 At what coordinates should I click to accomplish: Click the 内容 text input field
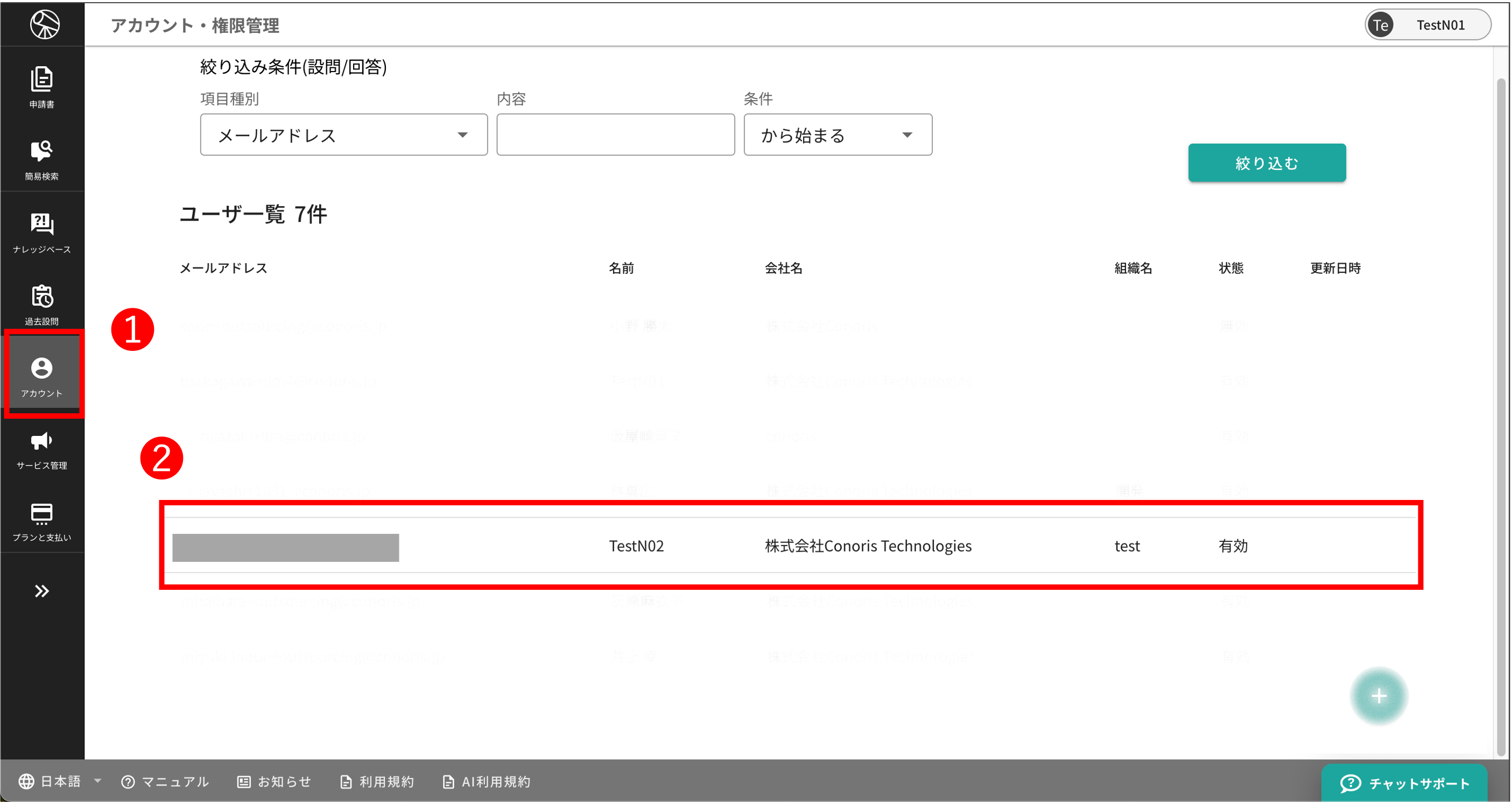[615, 135]
